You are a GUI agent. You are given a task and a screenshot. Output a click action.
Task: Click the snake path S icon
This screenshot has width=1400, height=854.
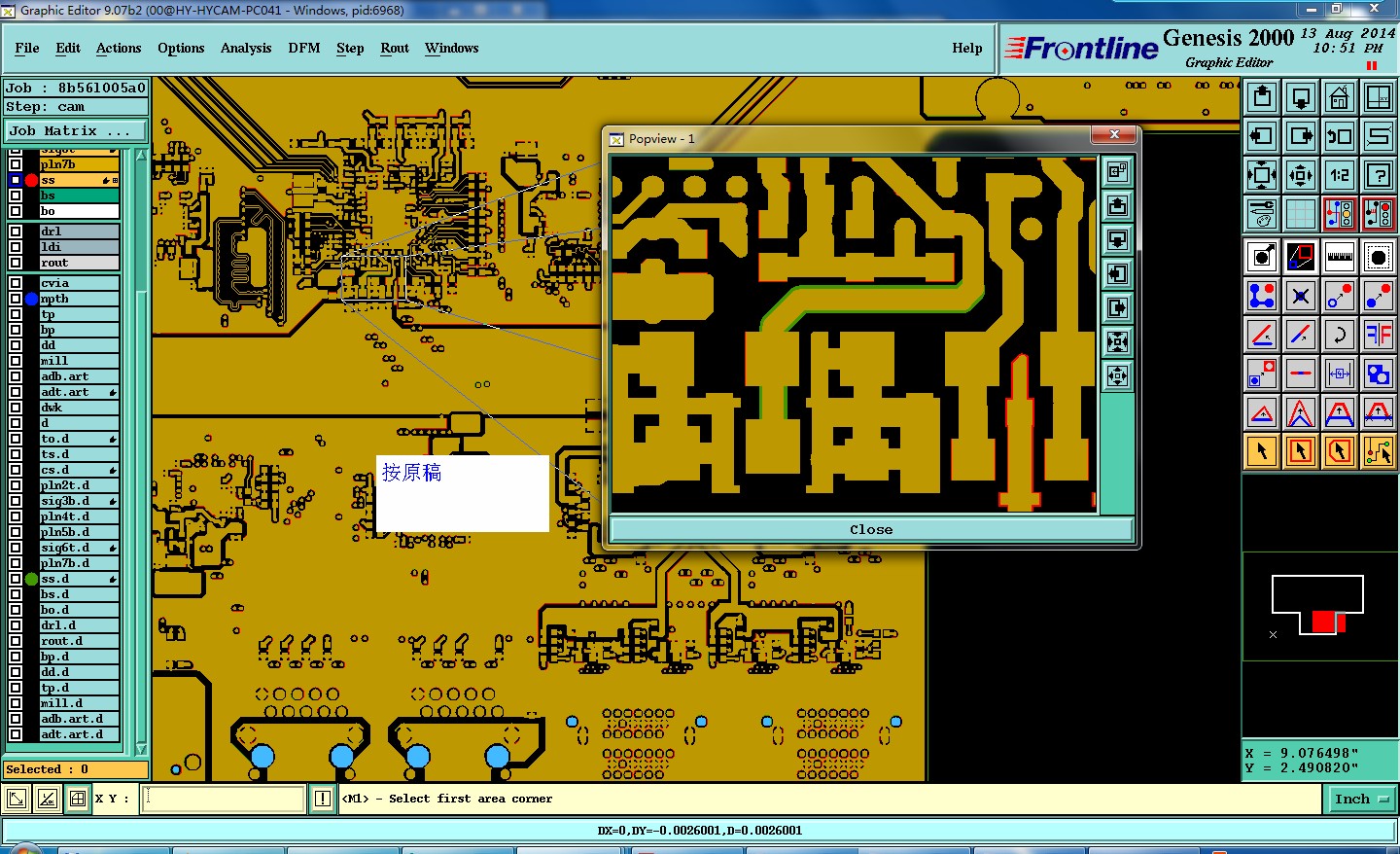[x=1379, y=136]
